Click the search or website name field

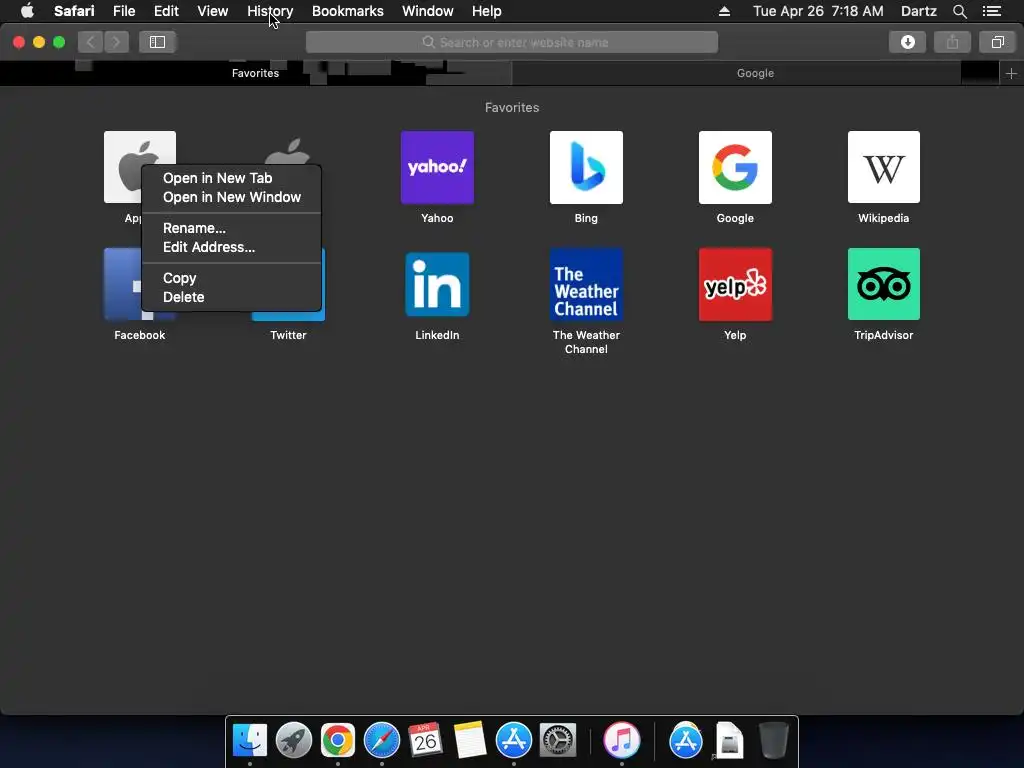coord(512,42)
